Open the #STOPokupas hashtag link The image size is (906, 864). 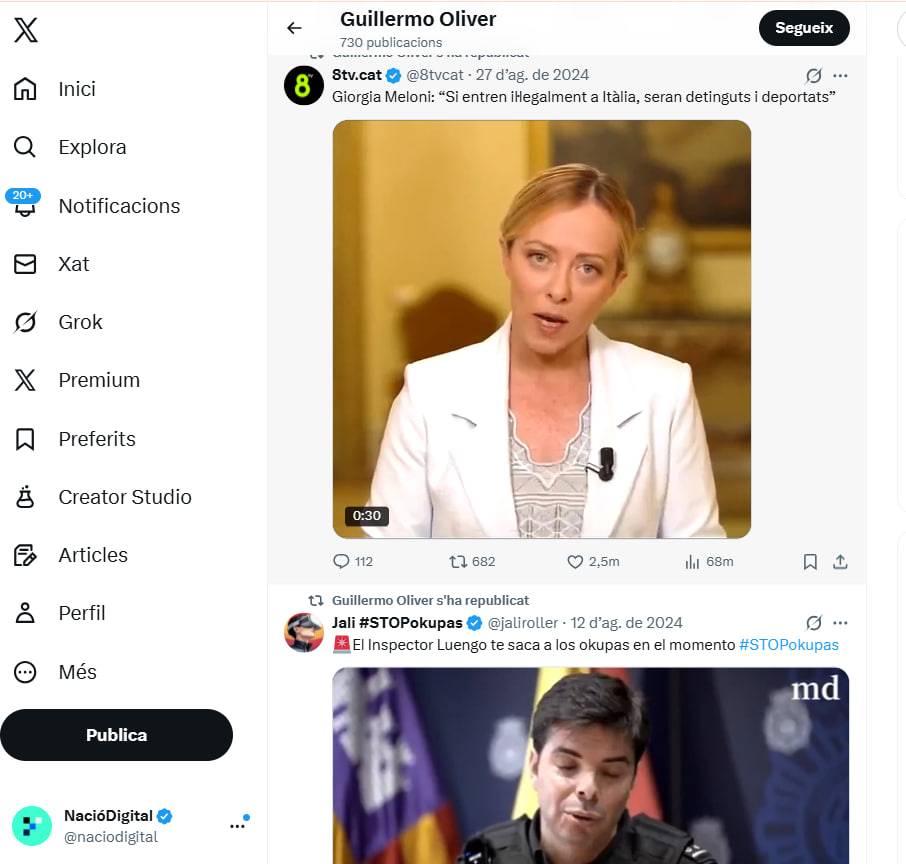pos(789,645)
